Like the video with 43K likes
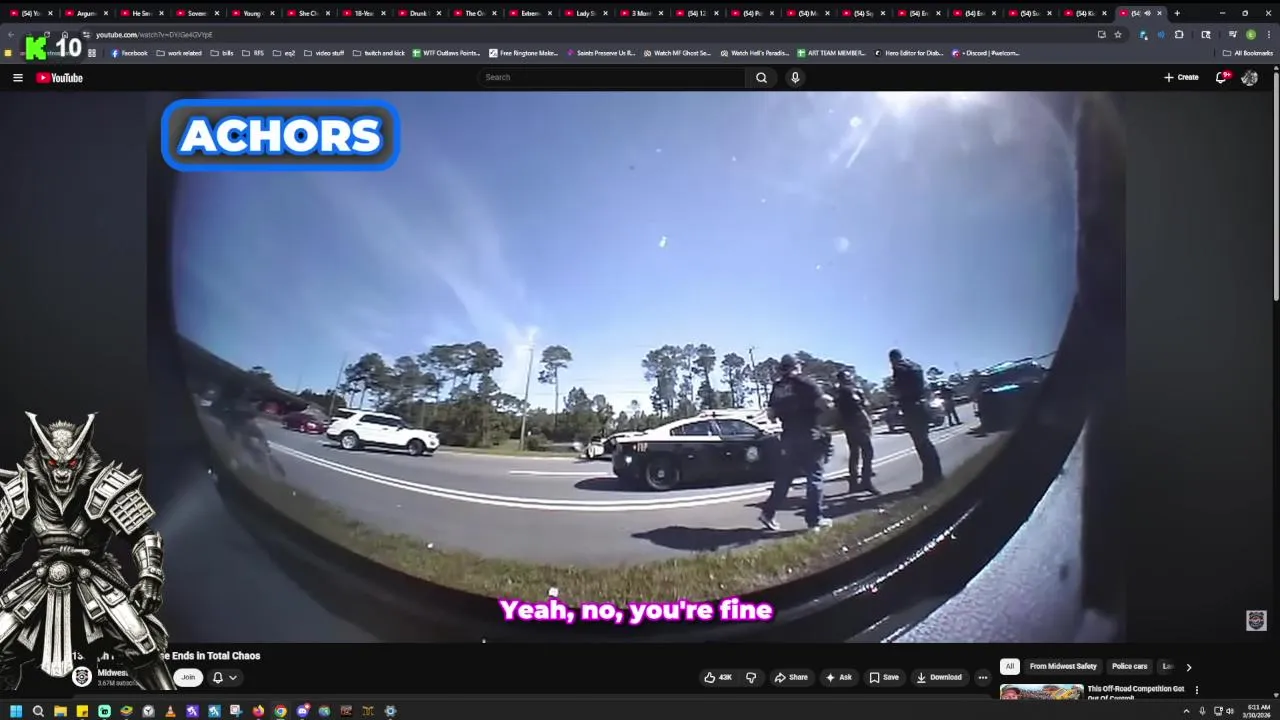1280x720 pixels. pos(718,677)
